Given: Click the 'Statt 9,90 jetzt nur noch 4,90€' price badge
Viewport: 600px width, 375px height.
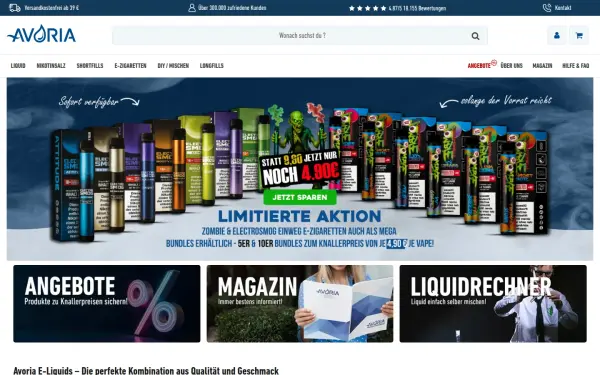Looking at the screenshot, I should click(300, 169).
